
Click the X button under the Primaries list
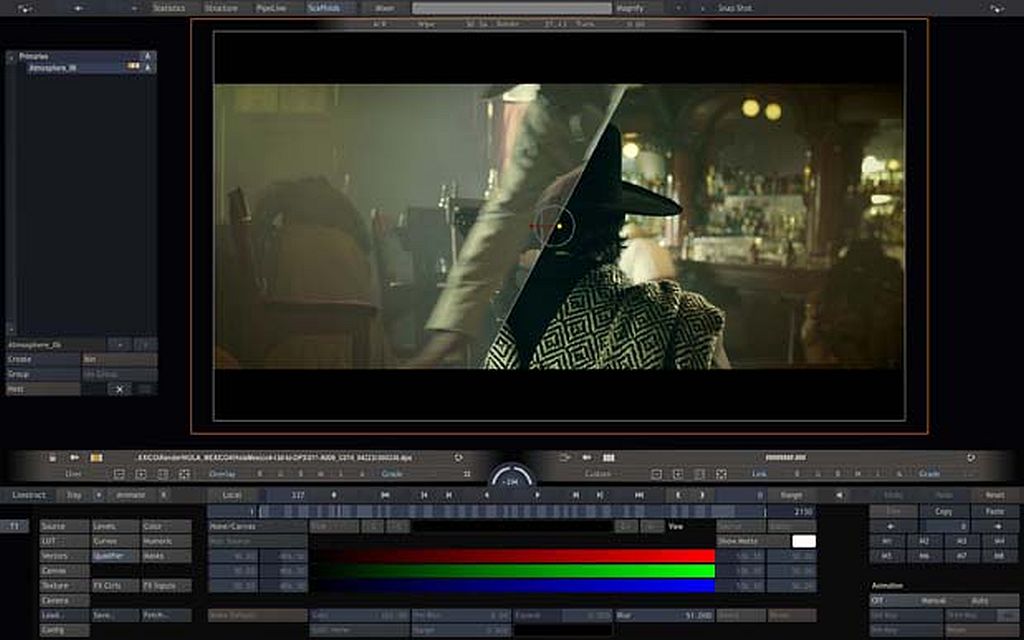tap(119, 389)
